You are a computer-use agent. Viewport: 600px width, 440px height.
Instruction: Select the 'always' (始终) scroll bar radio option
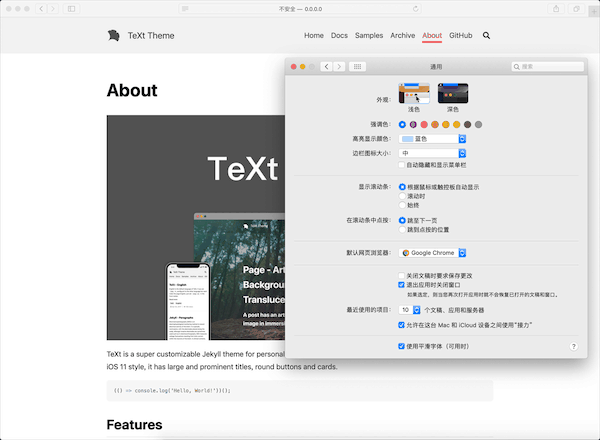[x=402, y=205]
